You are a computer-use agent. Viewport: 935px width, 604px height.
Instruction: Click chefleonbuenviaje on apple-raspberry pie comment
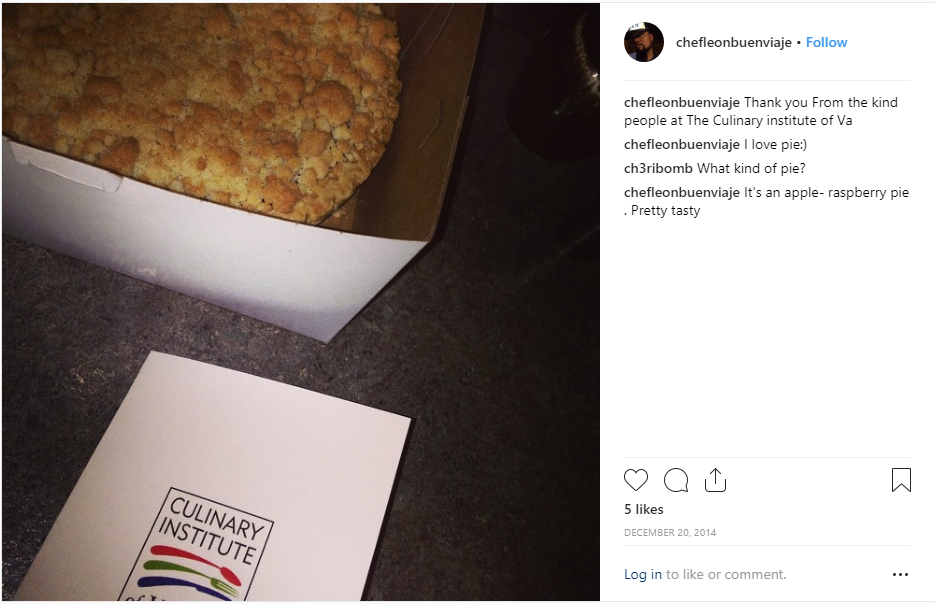pos(682,193)
